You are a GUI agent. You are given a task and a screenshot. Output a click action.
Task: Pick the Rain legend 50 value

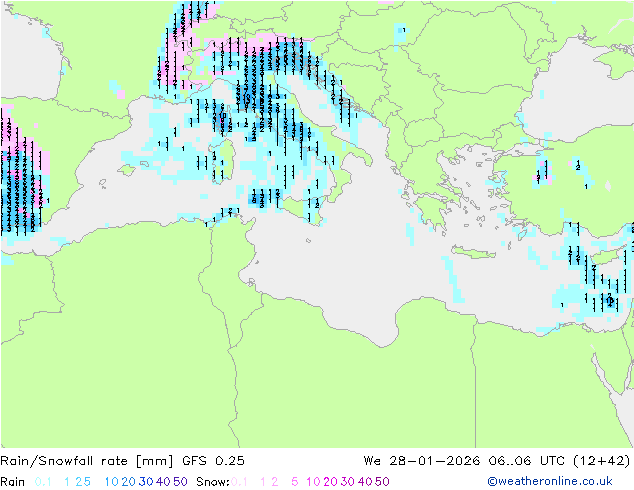(180, 482)
